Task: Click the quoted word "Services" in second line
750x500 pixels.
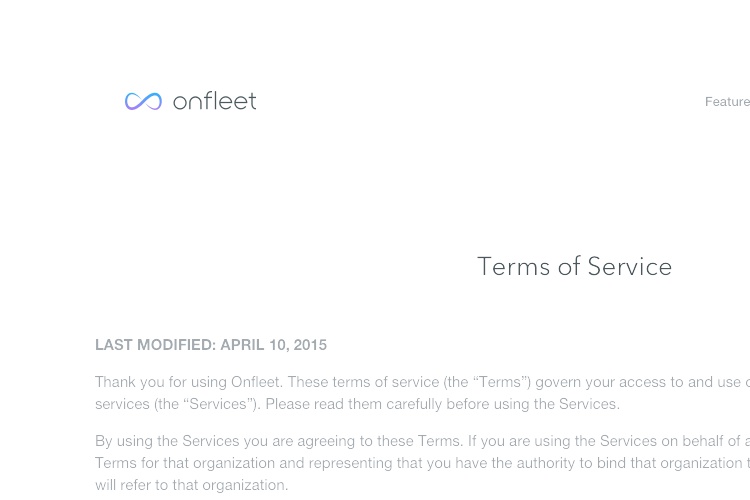Action: coord(218,404)
